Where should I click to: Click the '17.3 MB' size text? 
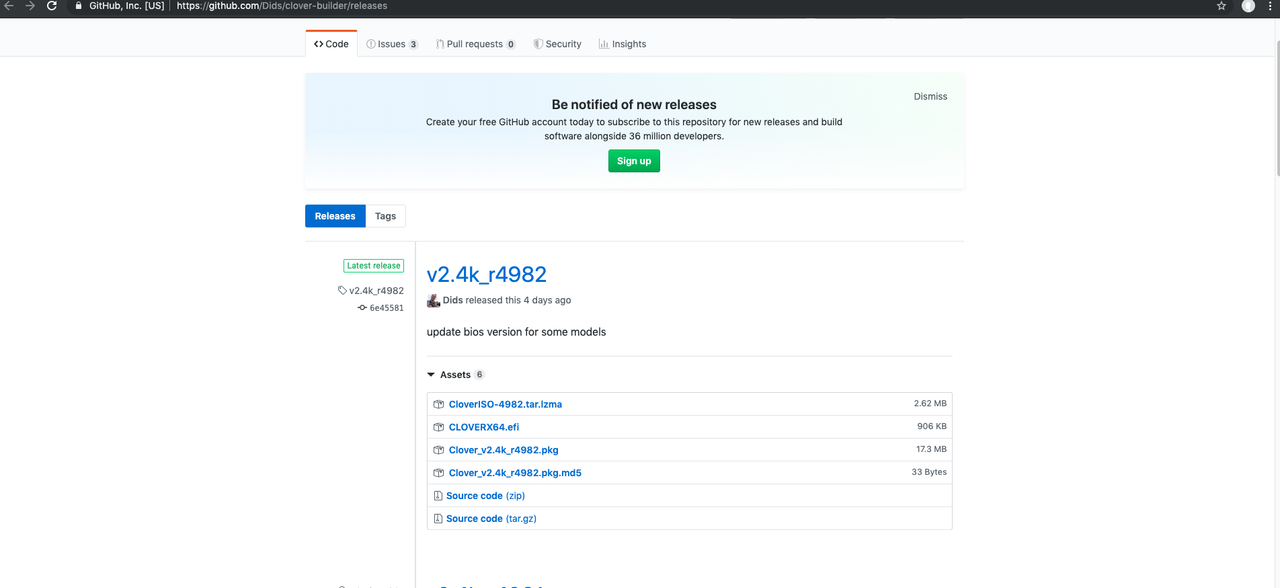coord(931,450)
